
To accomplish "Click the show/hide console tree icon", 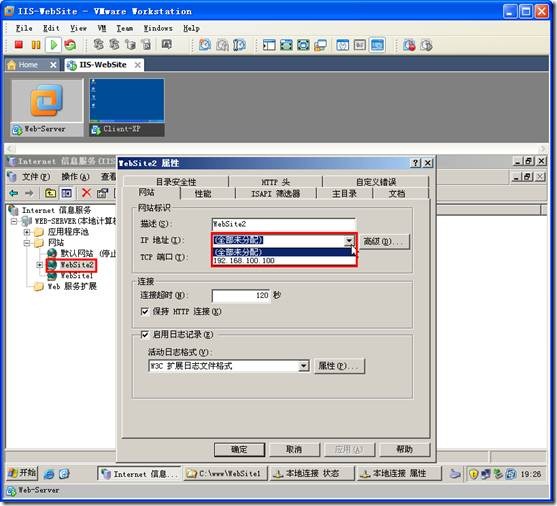I will 66,193.
